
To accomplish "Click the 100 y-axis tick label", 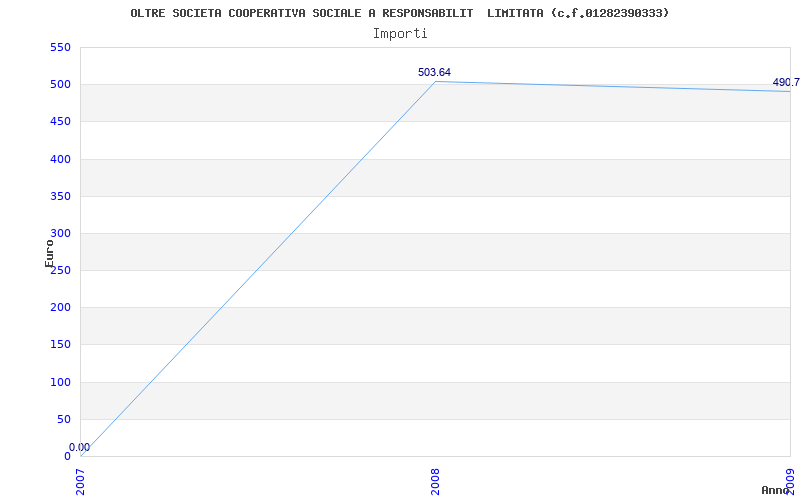I will coord(60,382).
